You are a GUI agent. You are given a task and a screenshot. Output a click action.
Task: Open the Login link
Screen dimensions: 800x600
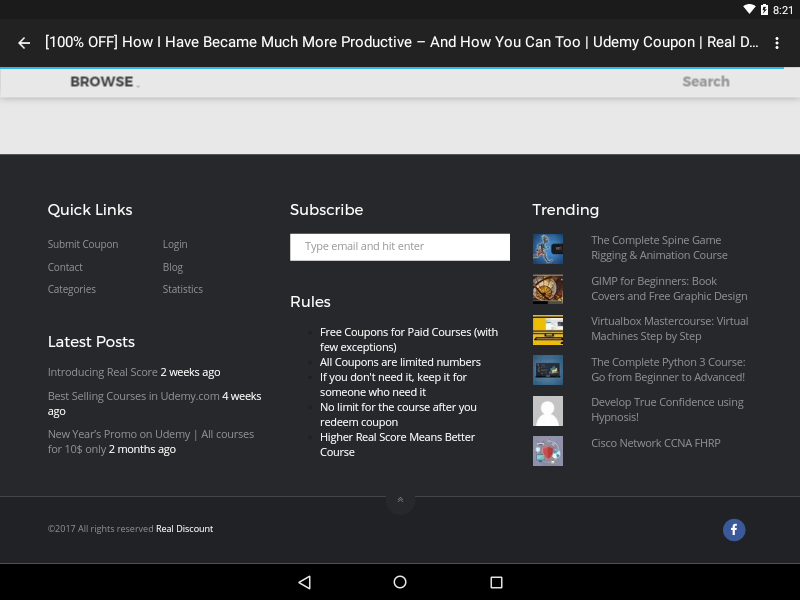pos(175,244)
